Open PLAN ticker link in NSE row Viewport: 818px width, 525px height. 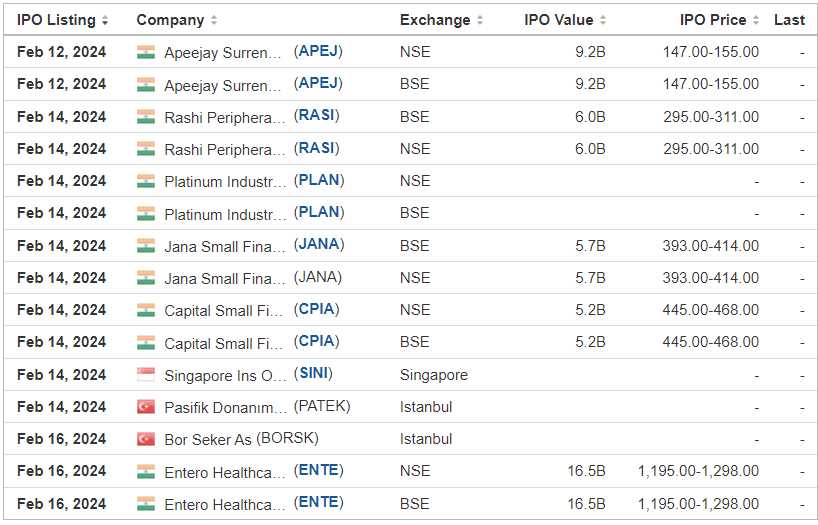[x=319, y=181]
